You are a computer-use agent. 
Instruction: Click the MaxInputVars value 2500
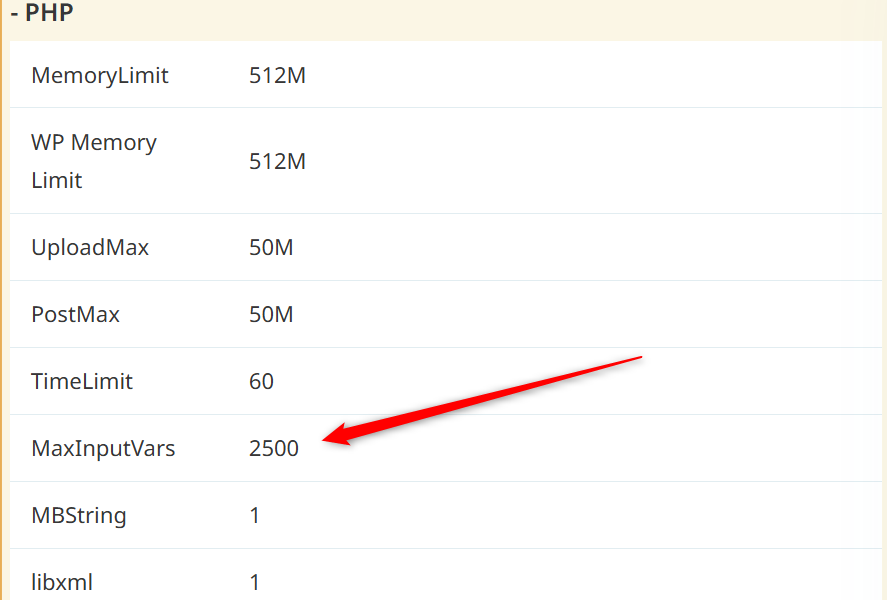274,448
